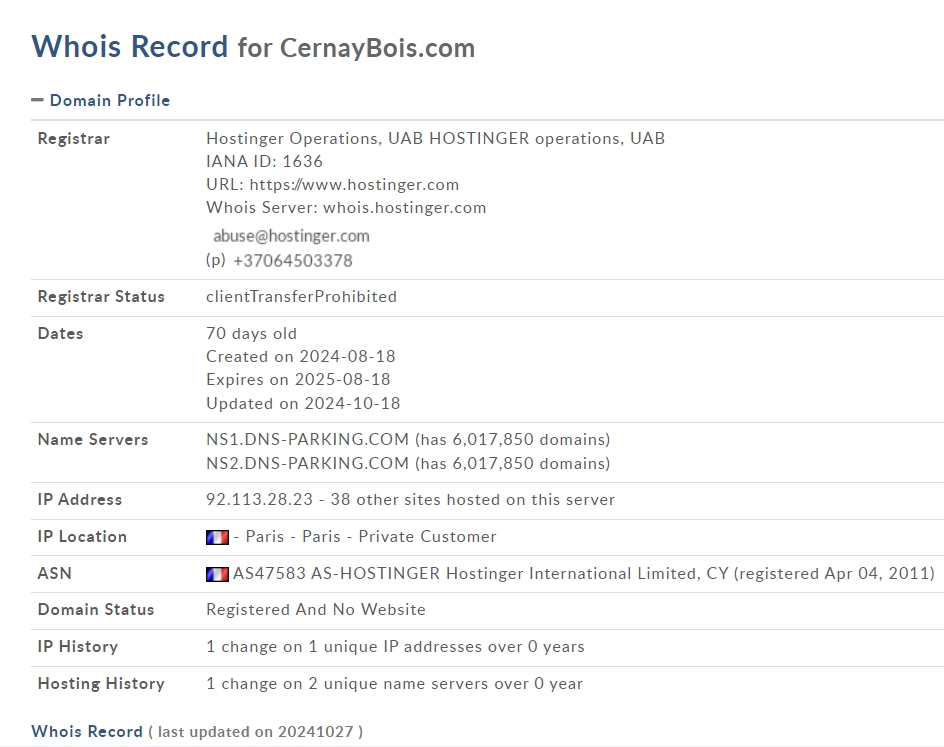Click the Hosting History name servers summary
This screenshot has width=944, height=747.
tap(394, 684)
